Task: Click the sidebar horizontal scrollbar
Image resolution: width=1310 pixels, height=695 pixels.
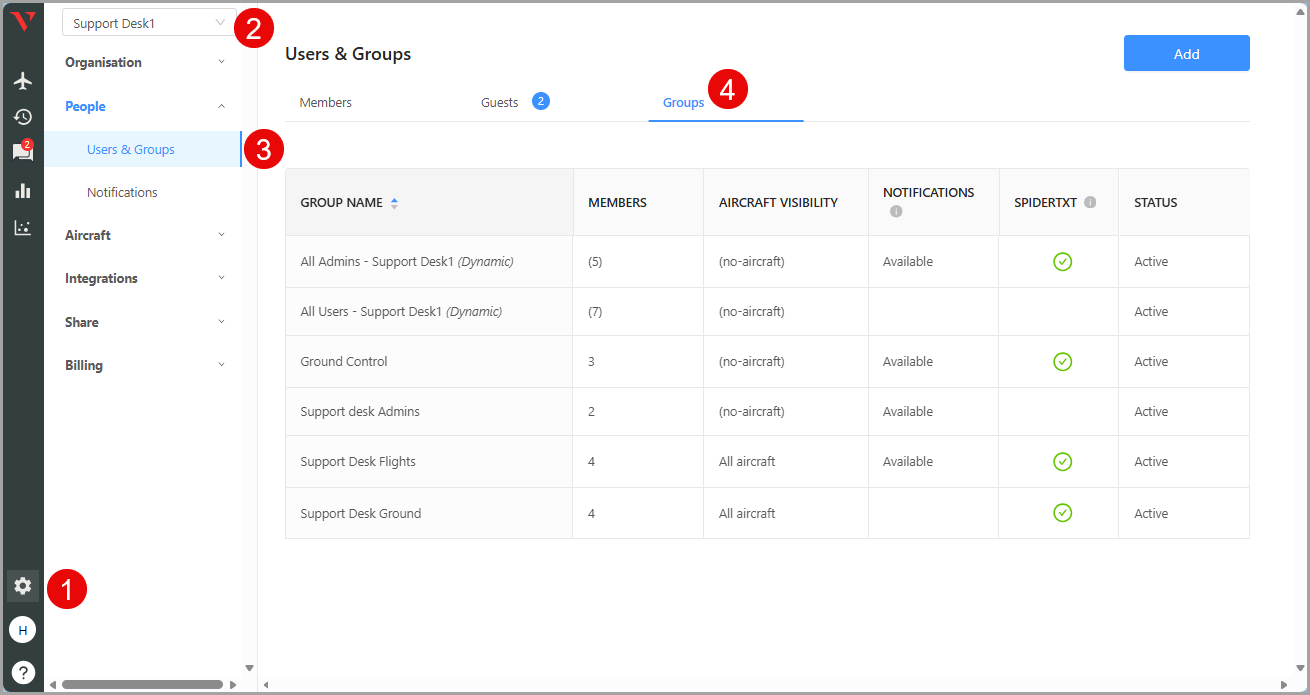Action: [142, 684]
